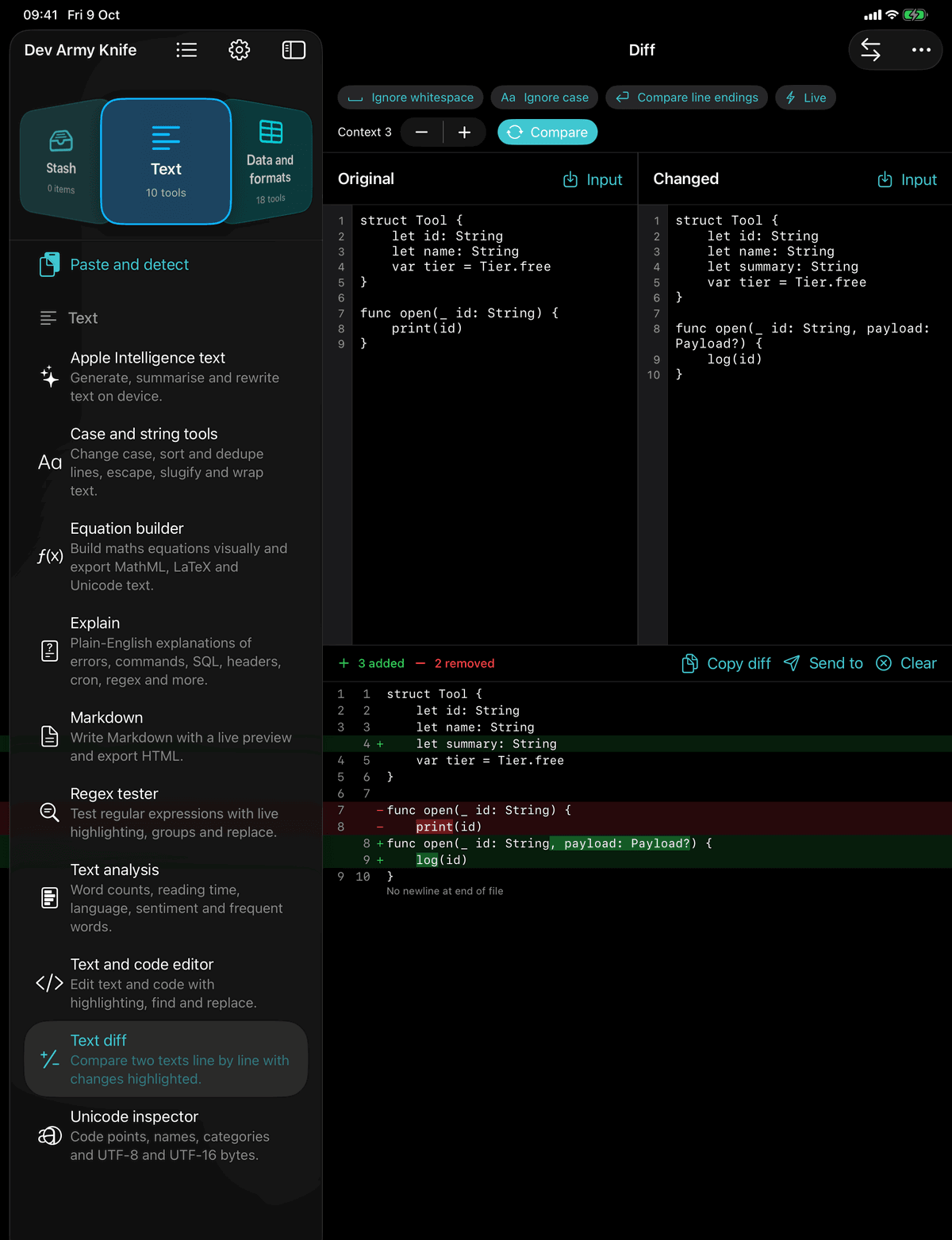Click the Aa case tools icon

click(49, 462)
